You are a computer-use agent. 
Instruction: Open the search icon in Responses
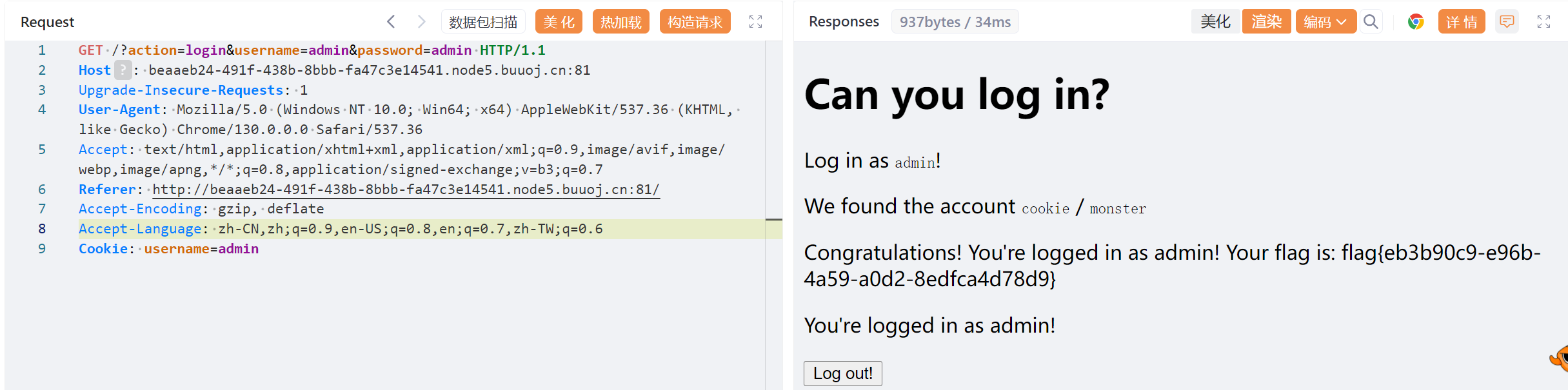click(1371, 22)
